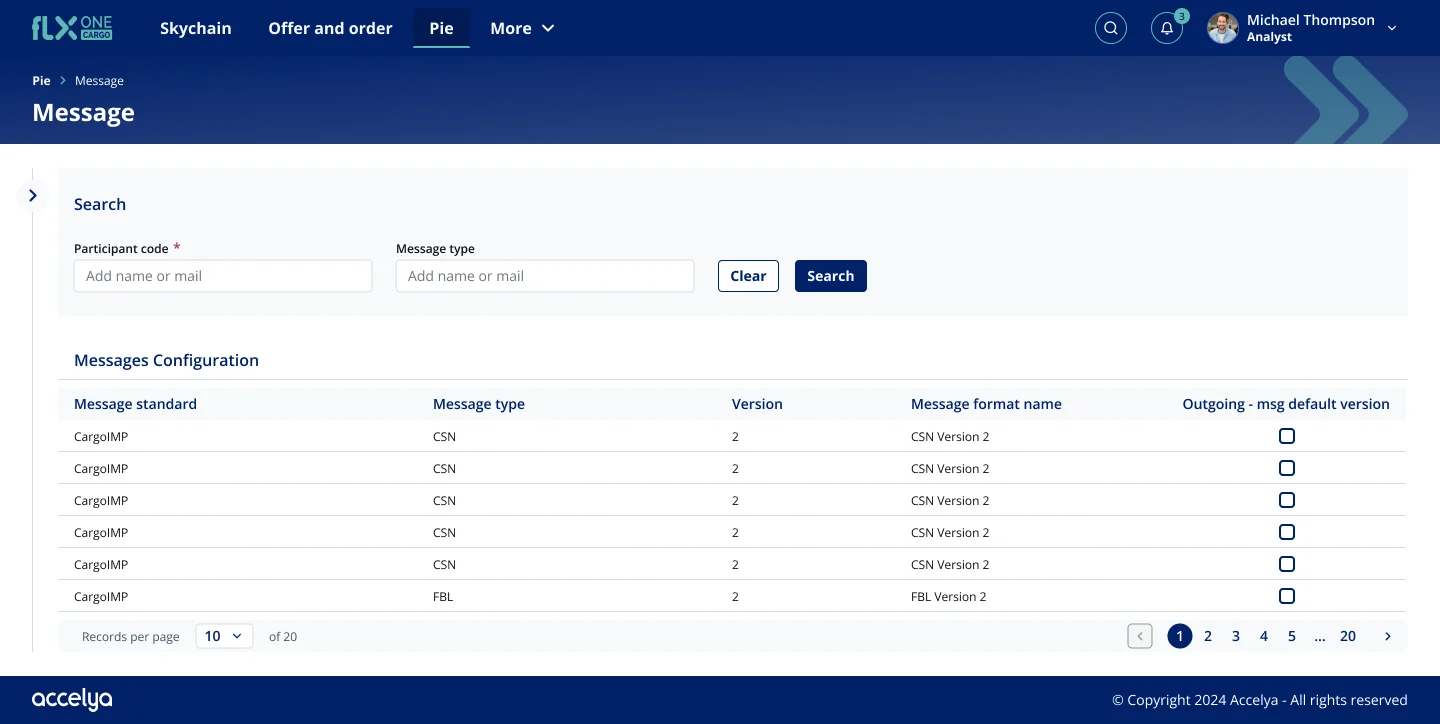
Task: Click the Message breadcrumb text
Action: tap(100, 81)
